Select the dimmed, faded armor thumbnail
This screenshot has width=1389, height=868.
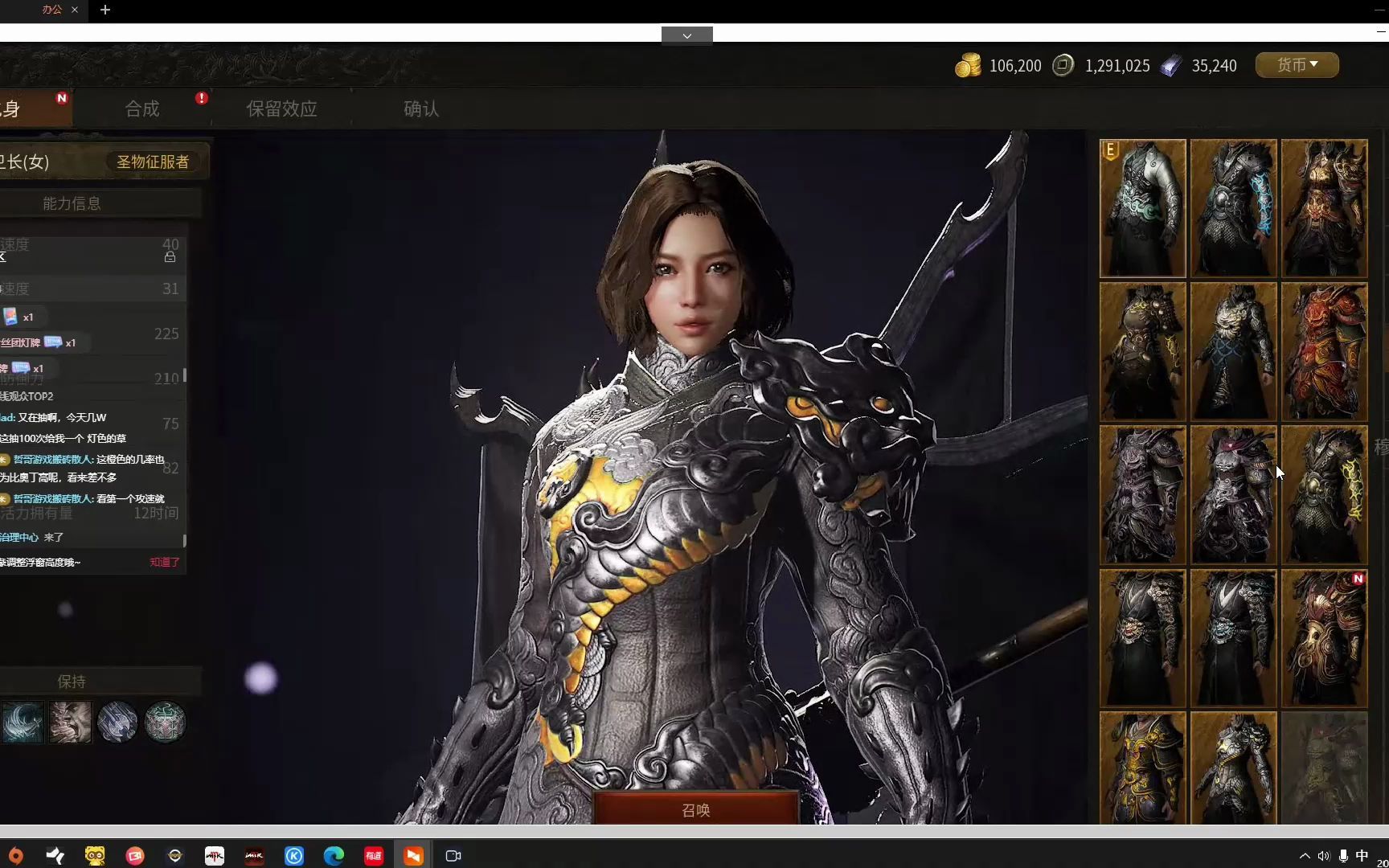pos(1324,768)
